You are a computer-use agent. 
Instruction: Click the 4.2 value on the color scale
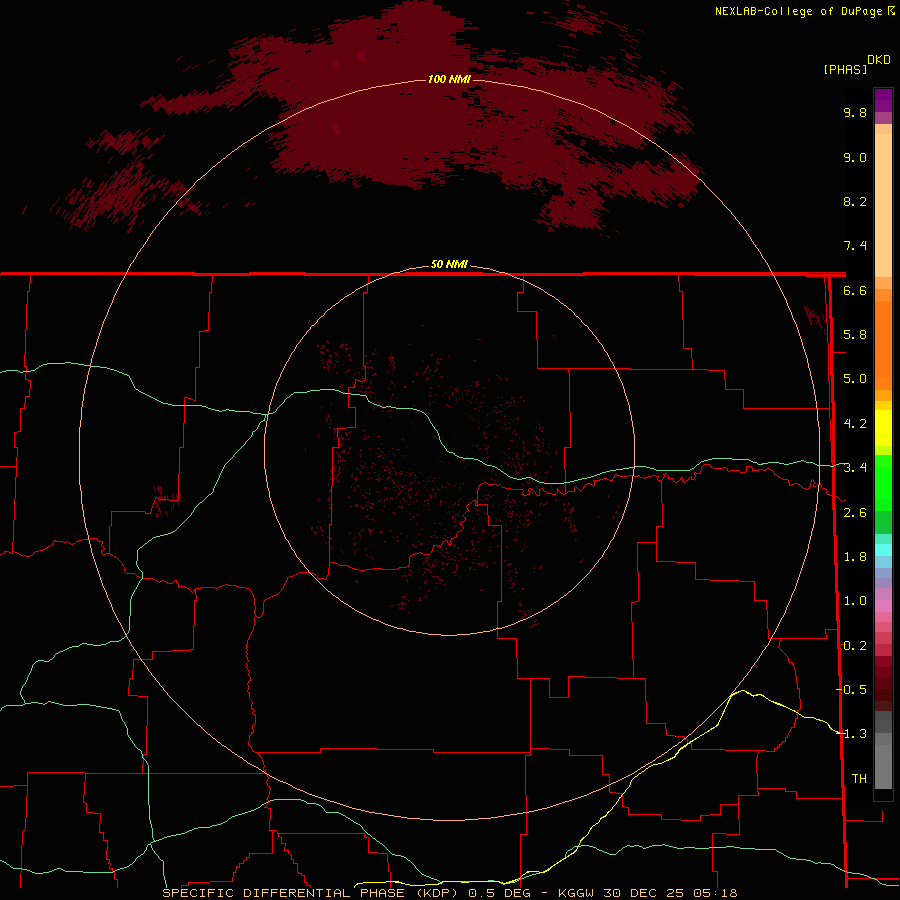tap(855, 424)
